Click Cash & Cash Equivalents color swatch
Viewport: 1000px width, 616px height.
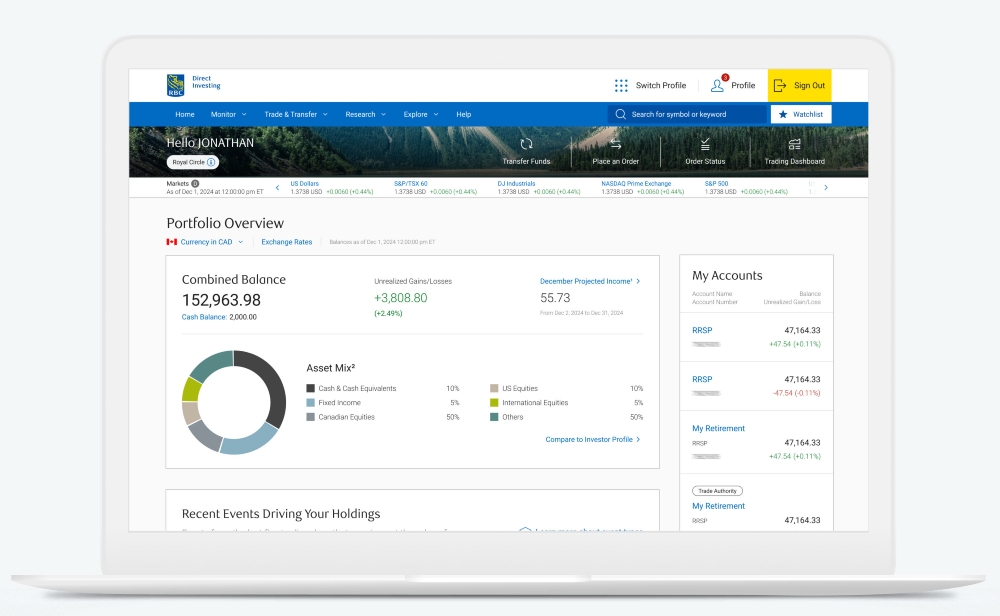click(x=311, y=388)
